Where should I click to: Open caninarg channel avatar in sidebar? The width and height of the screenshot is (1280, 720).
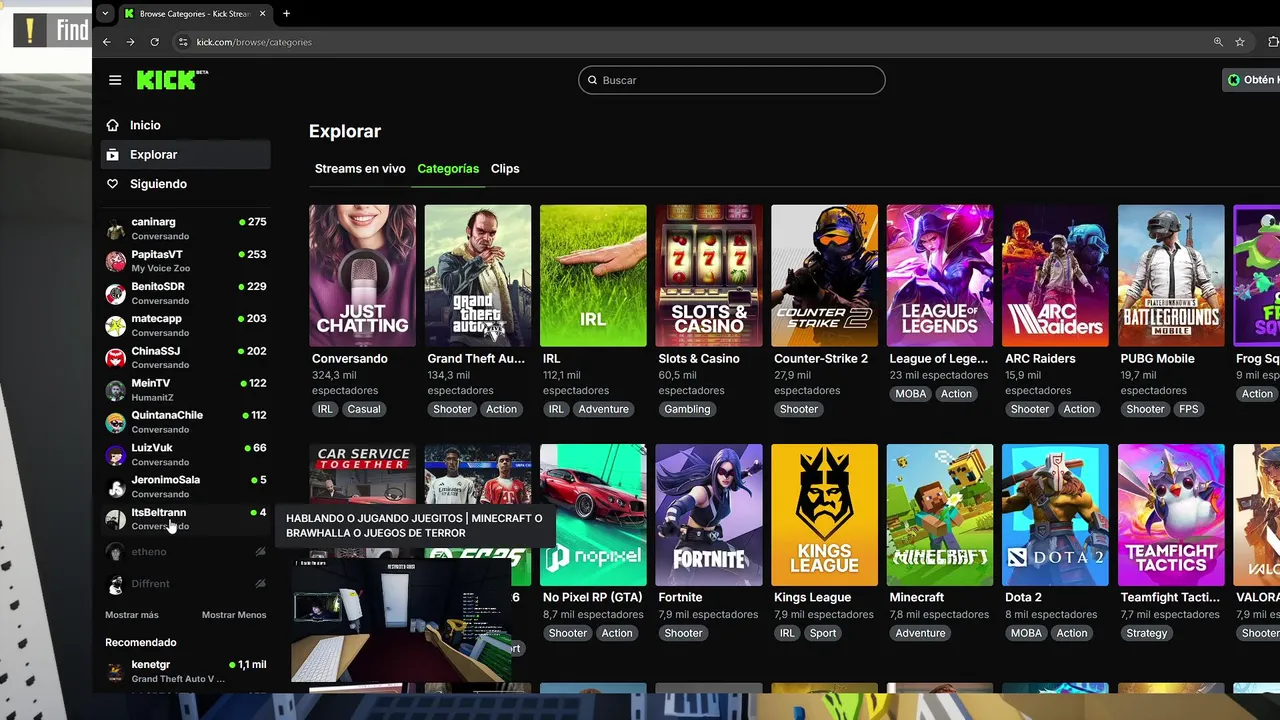coord(116,229)
